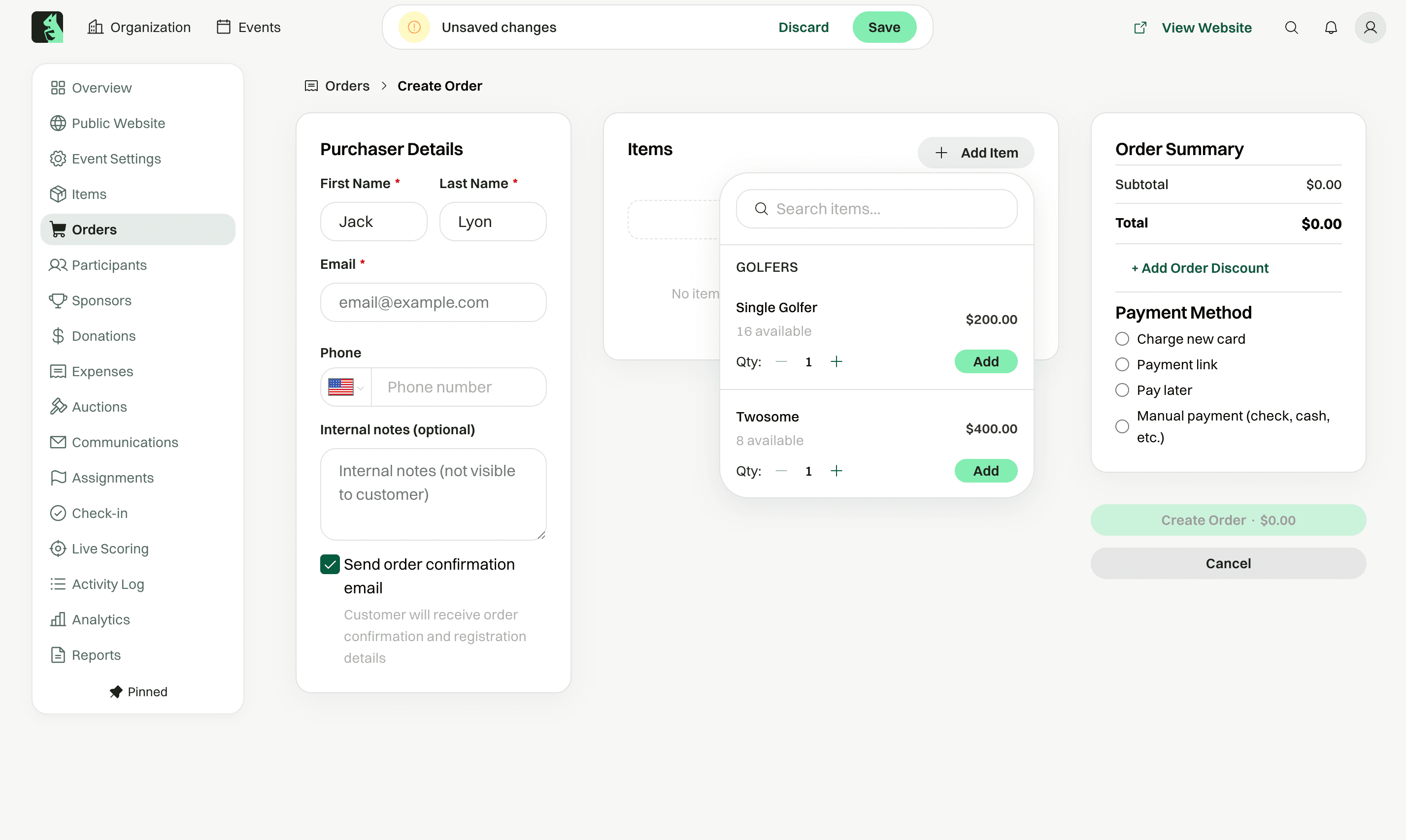Click the Communications envelope icon
The width and height of the screenshot is (1406, 840).
[58, 442]
